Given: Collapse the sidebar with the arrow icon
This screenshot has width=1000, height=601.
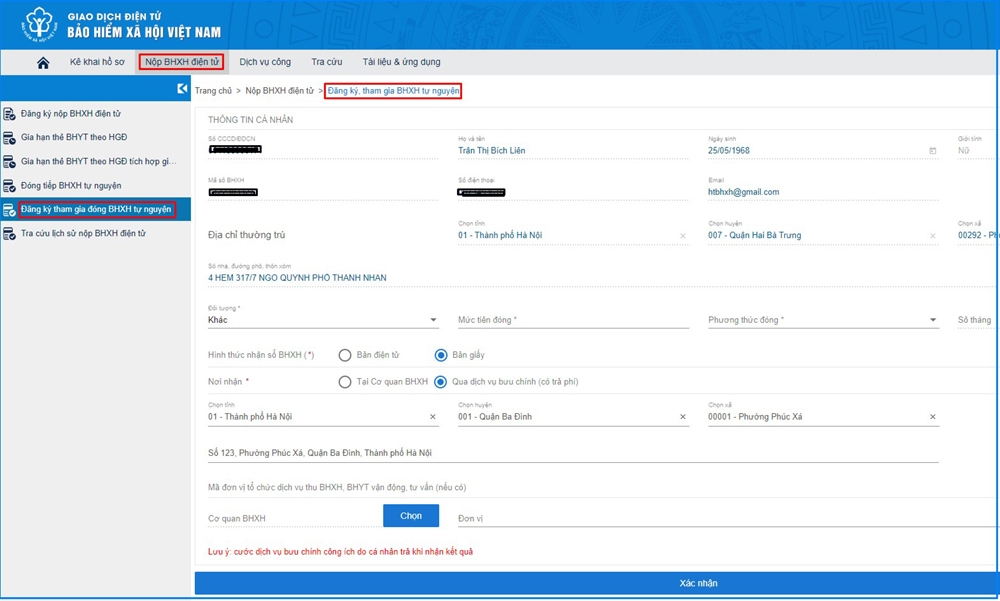Looking at the screenshot, I should coord(182,89).
